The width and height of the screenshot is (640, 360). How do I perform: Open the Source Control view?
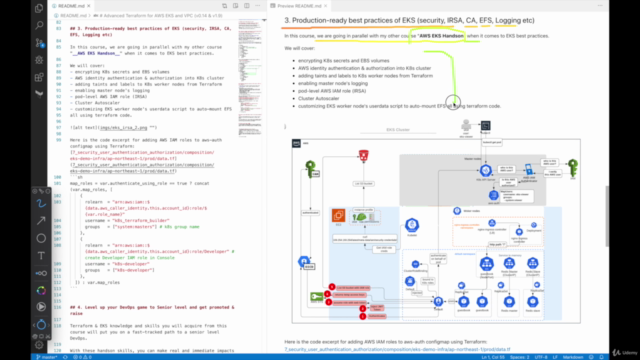pos(39,42)
